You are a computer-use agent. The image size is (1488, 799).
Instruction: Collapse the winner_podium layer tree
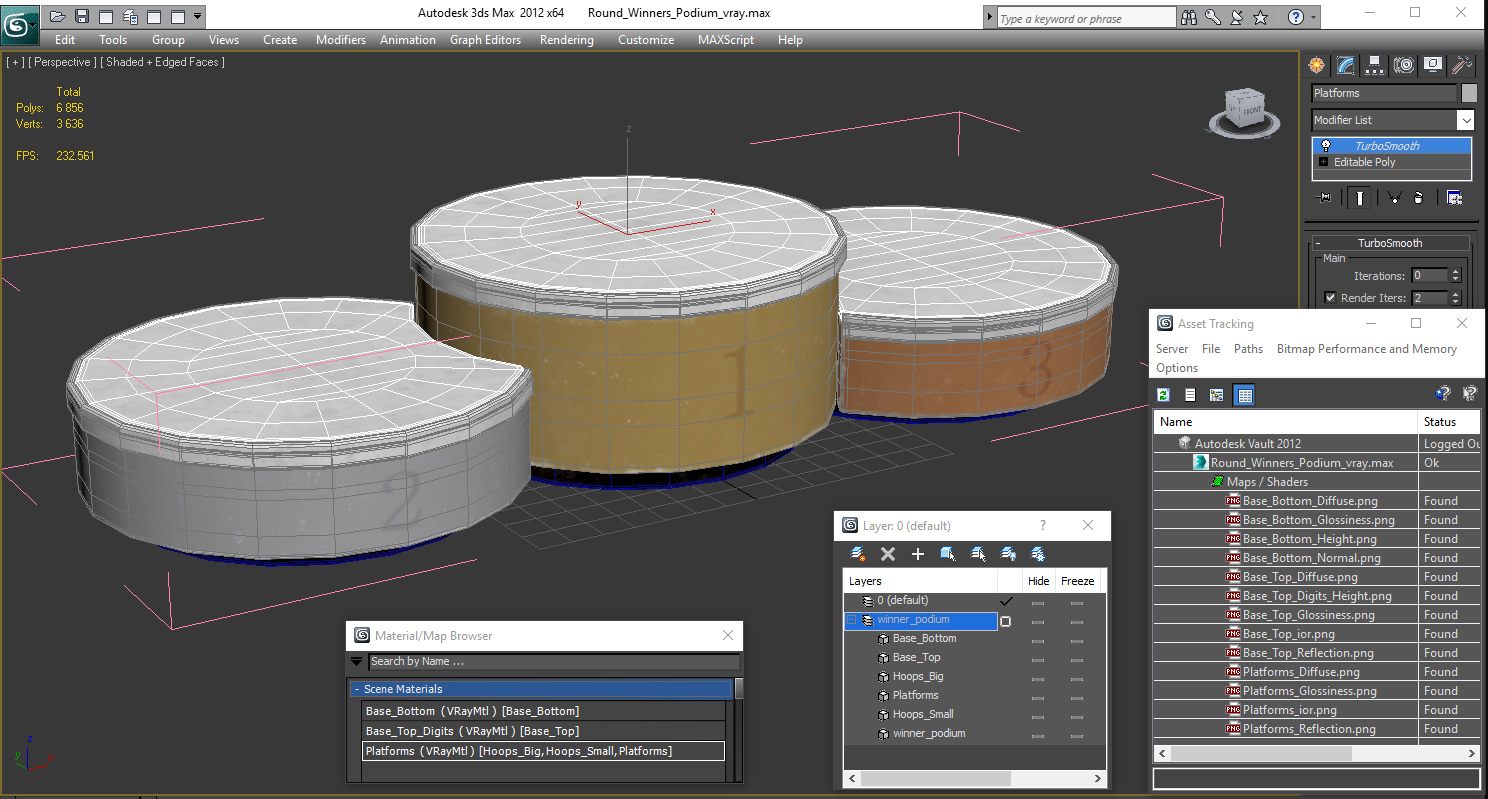tap(851, 621)
